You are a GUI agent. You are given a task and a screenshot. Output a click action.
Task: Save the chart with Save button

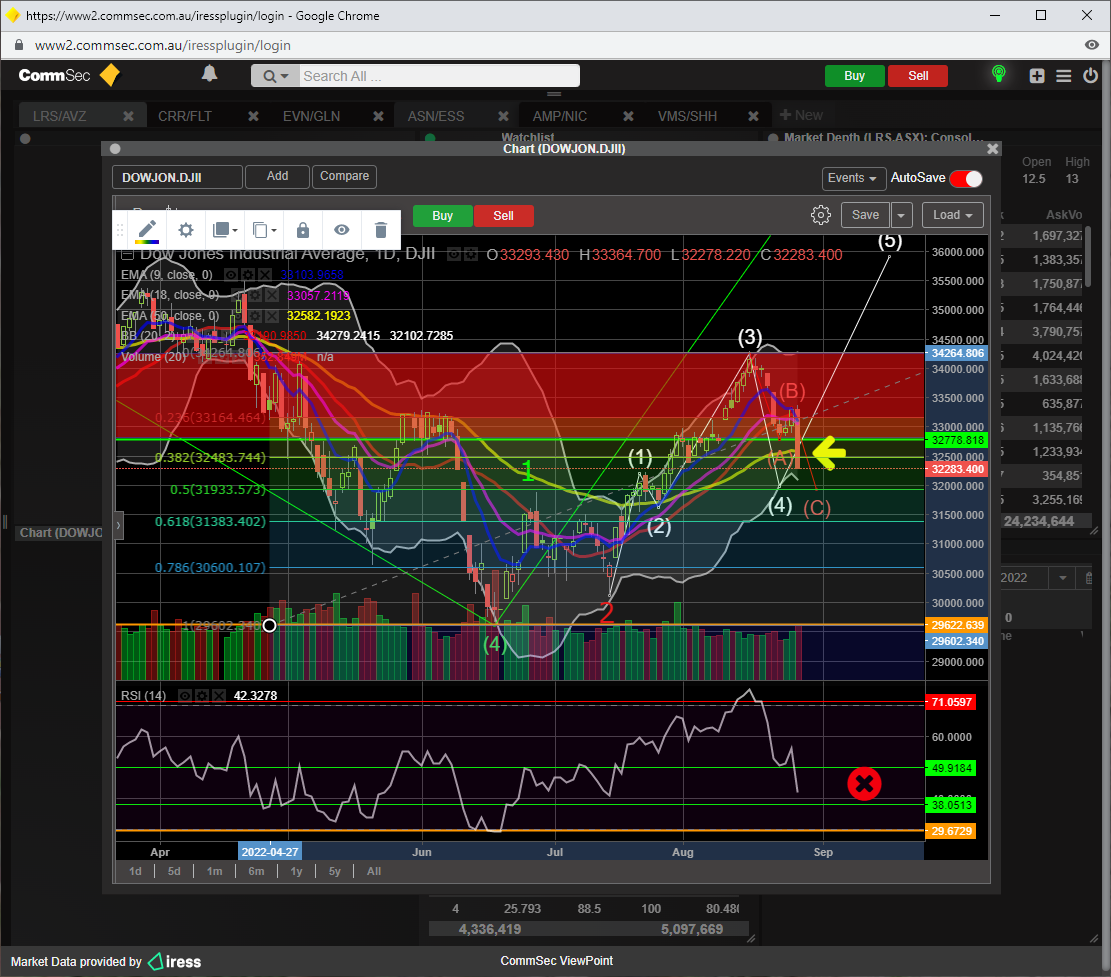(x=865, y=215)
